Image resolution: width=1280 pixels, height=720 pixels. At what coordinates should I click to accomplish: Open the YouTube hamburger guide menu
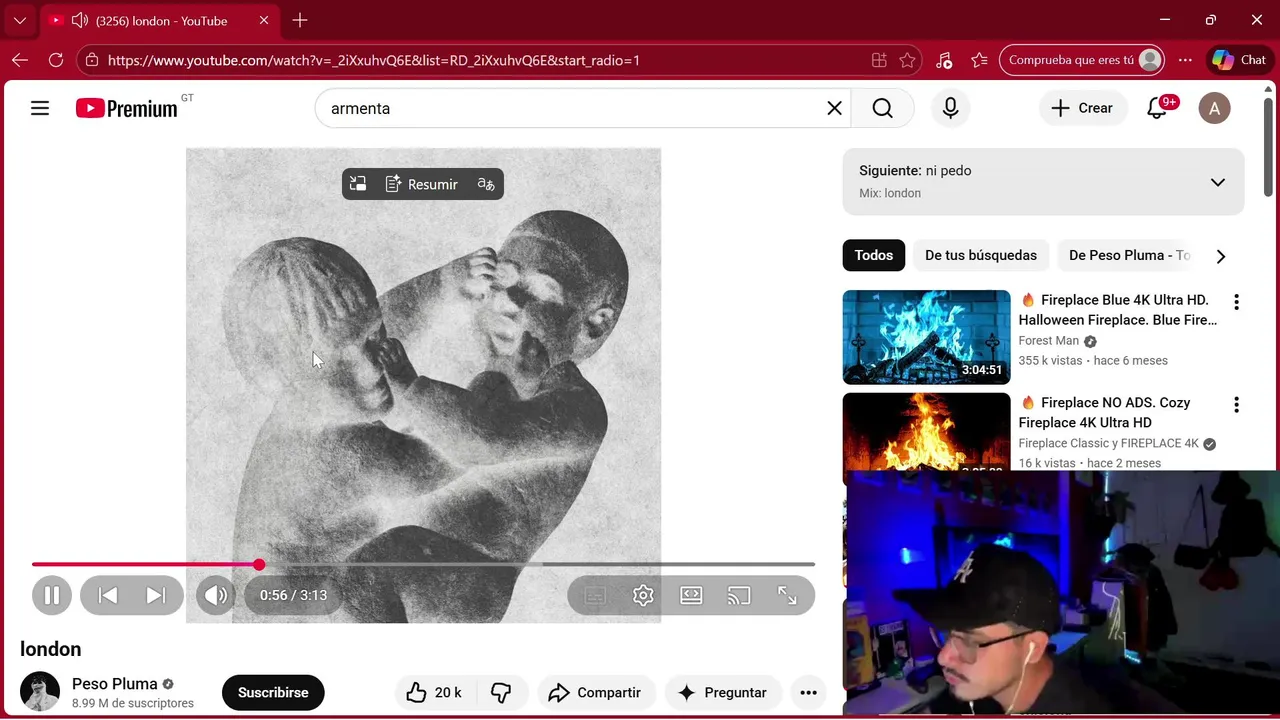pos(40,108)
